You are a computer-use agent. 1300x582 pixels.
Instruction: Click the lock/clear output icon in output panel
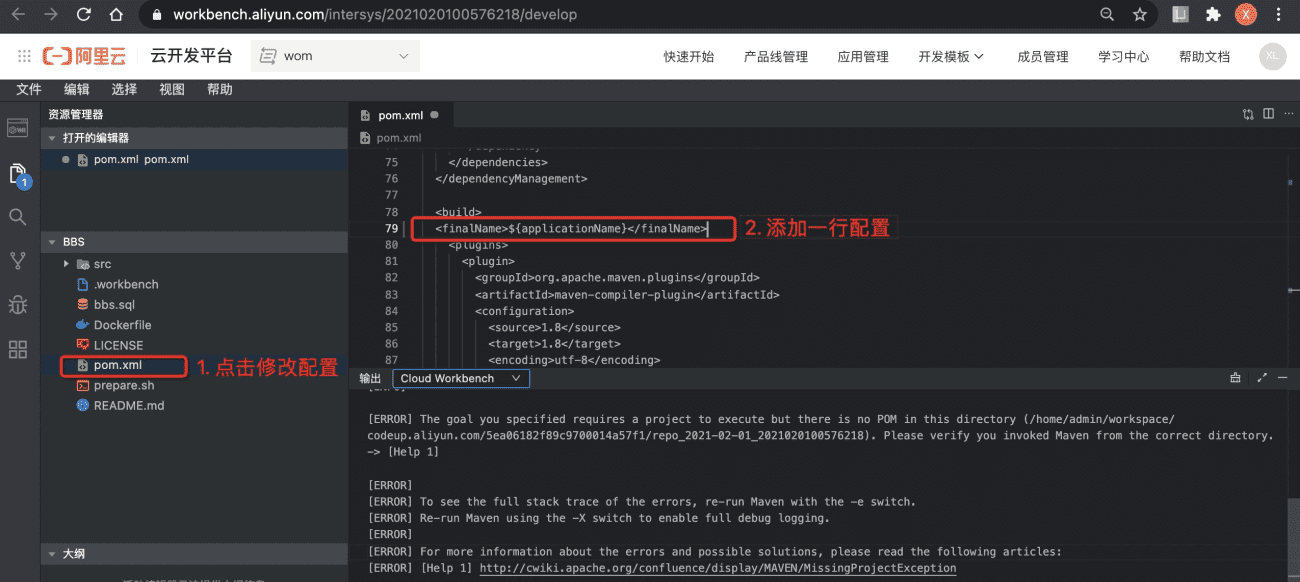[1236, 378]
